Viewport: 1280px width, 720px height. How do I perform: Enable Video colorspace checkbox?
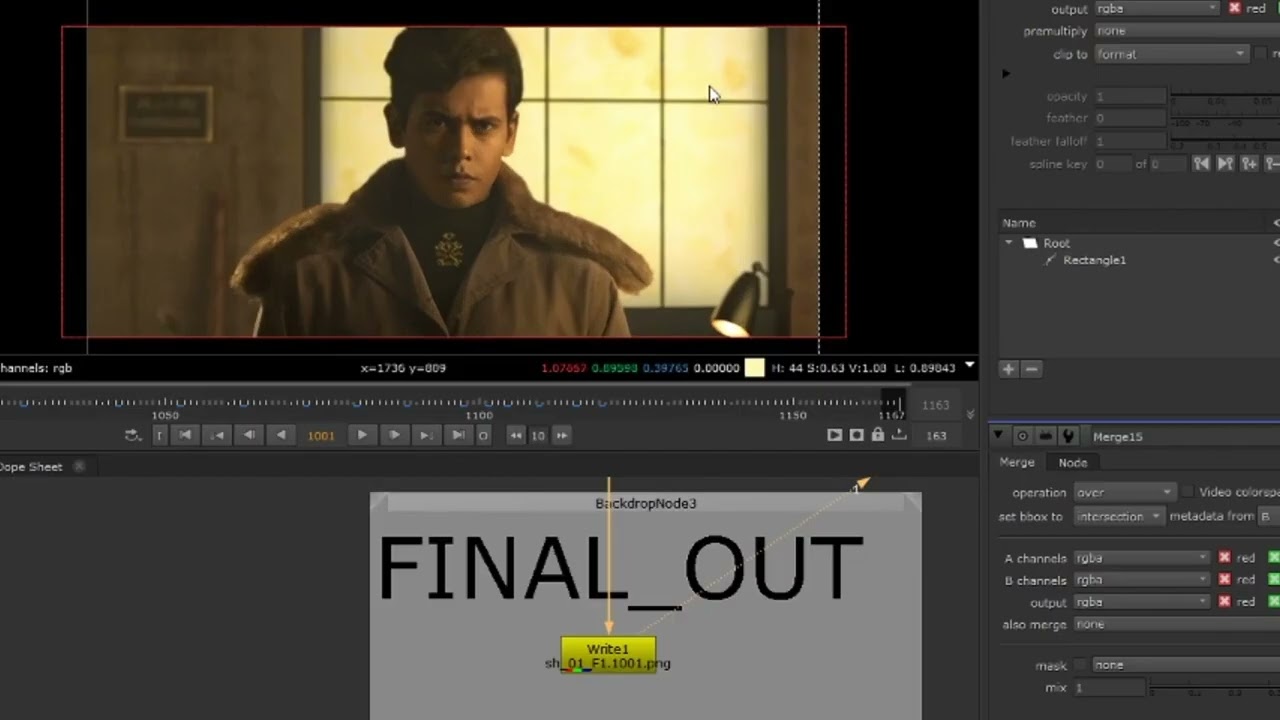[x=1187, y=492]
